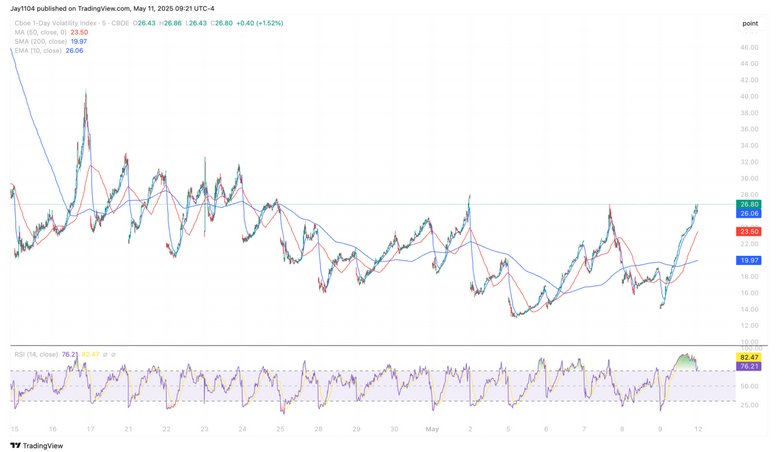Click the '40.00' price axis label
Image resolution: width=784 pixels, height=452 pixels.
pos(749,96)
